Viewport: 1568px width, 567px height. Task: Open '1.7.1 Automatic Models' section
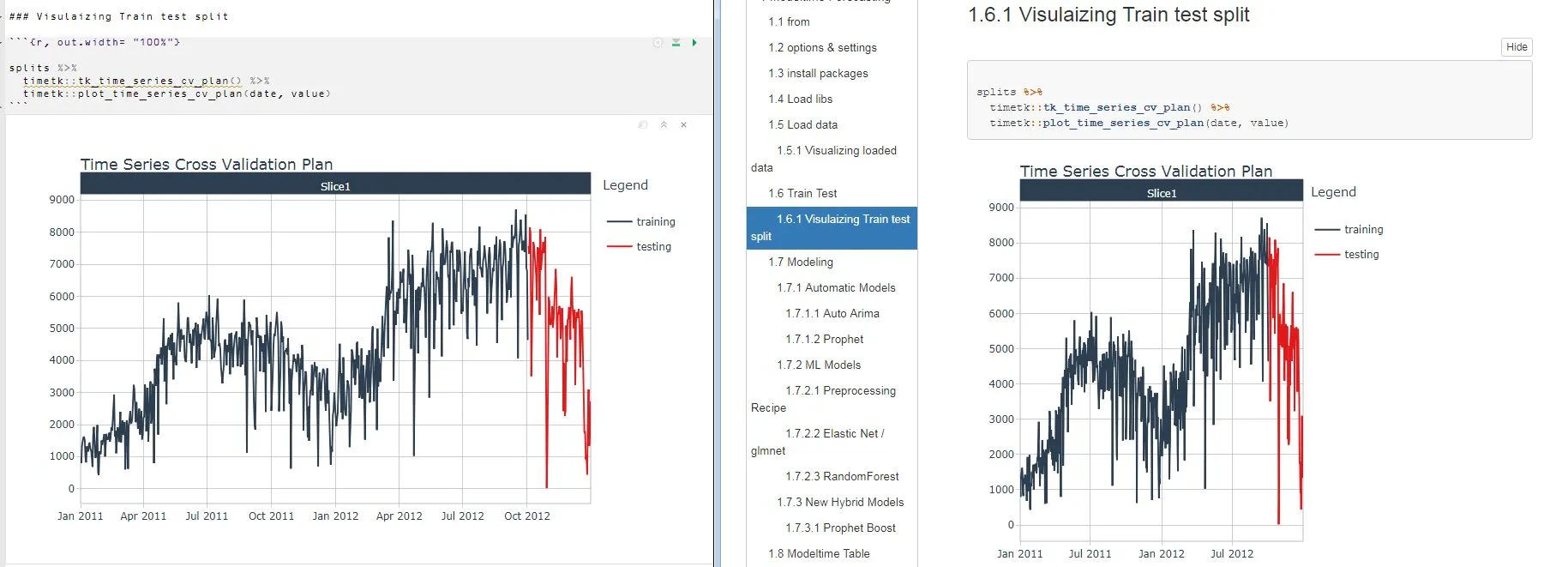(836, 287)
